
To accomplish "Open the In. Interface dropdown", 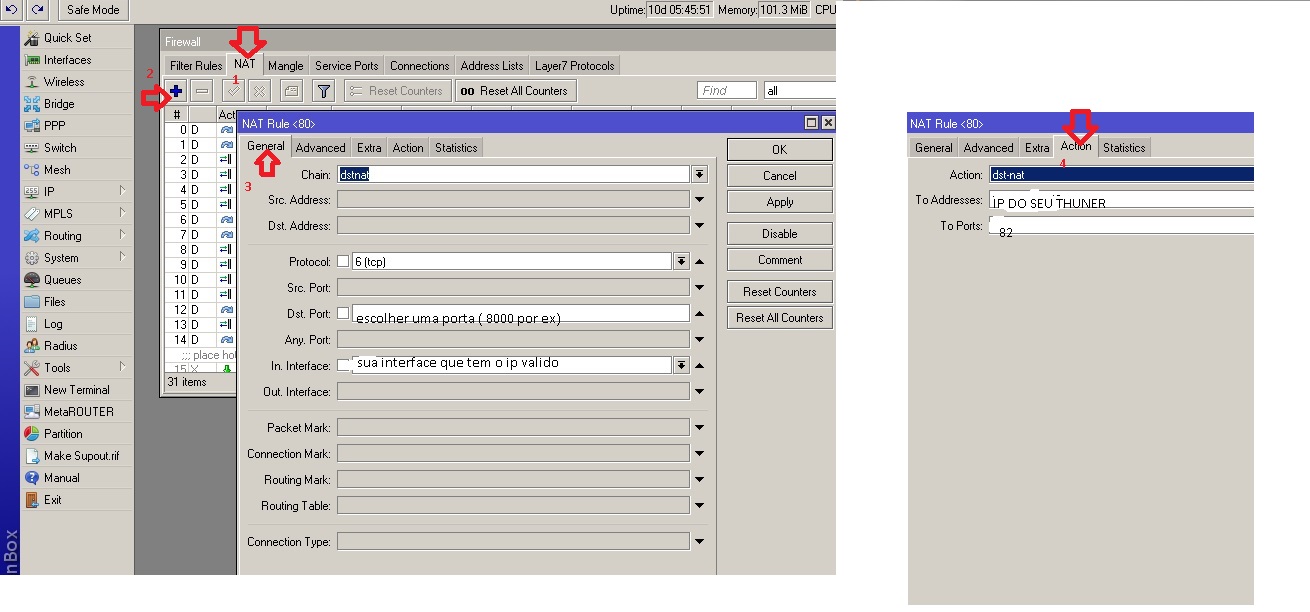I will [x=680, y=365].
